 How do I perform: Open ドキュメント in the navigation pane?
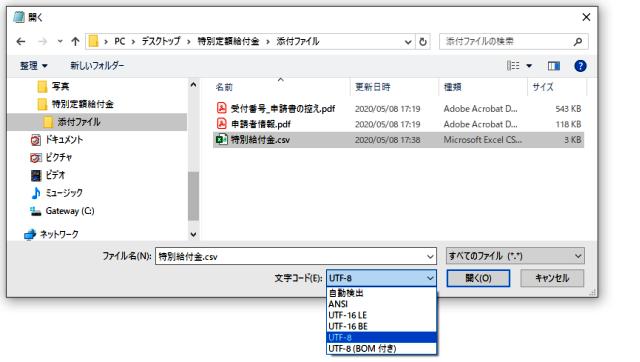64,140
